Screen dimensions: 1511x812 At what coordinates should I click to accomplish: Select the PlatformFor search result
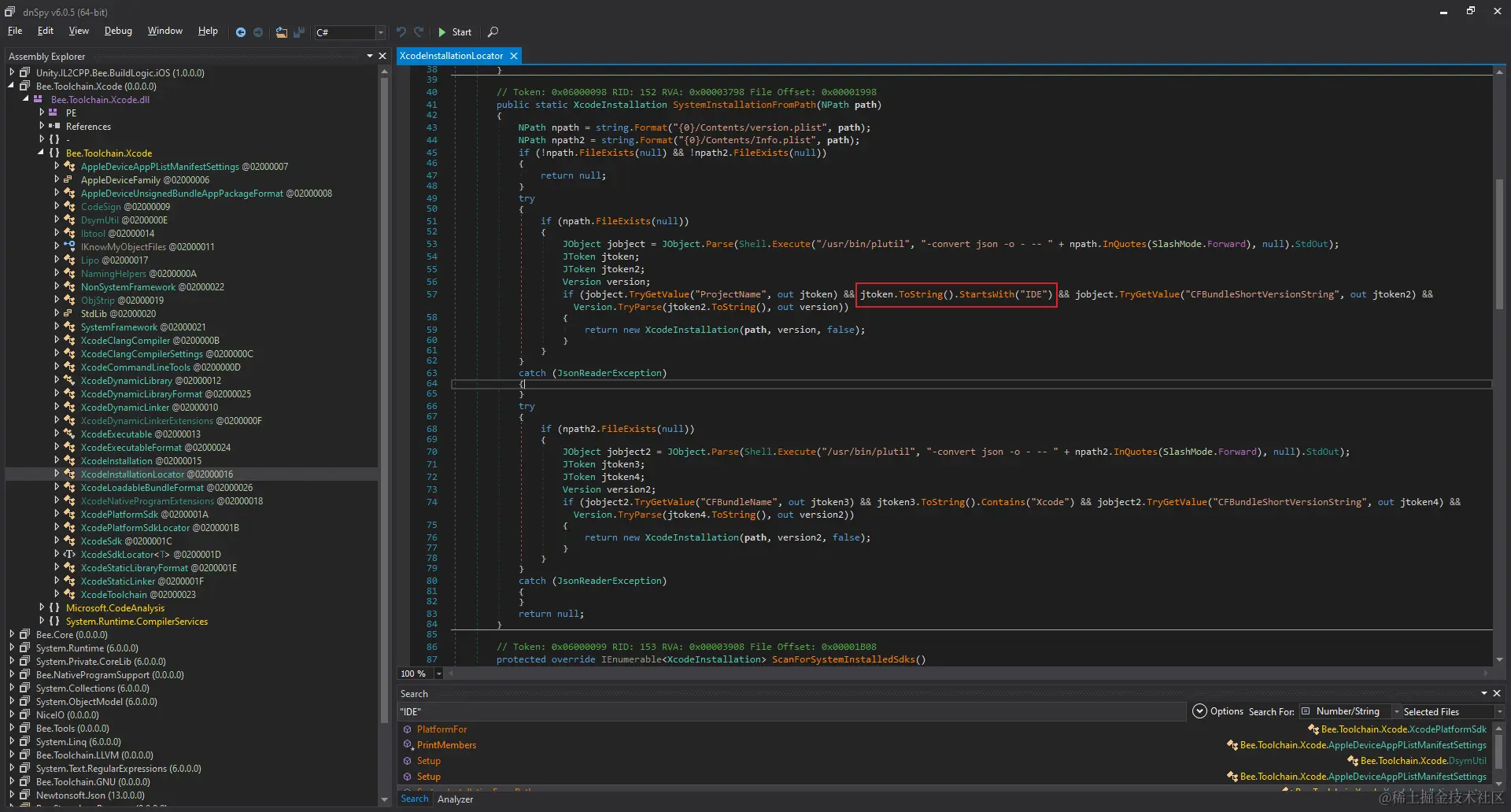click(441, 729)
